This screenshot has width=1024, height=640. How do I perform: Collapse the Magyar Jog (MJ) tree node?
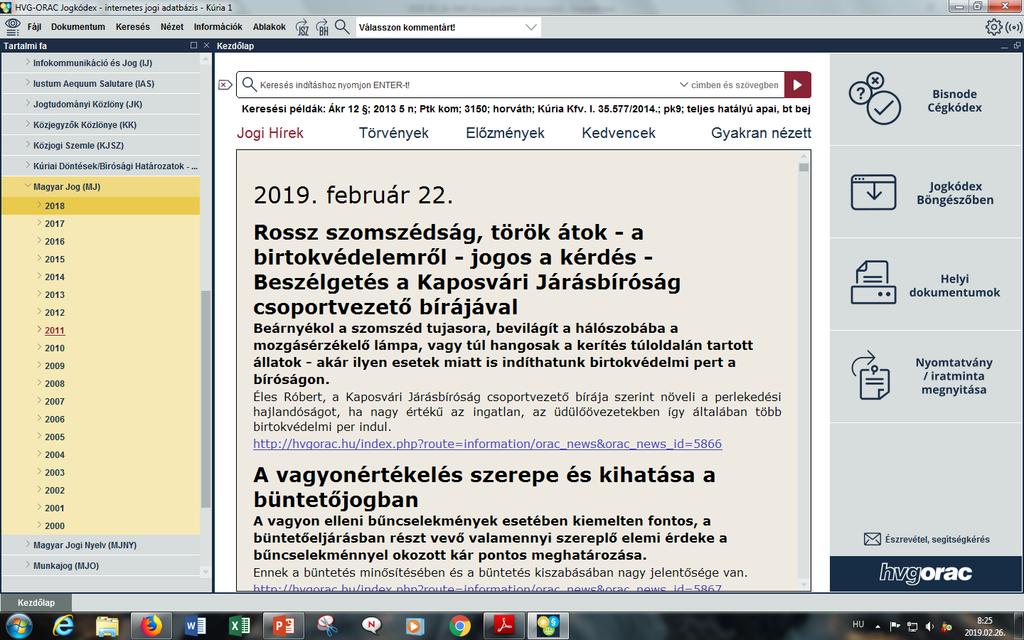click(27, 186)
